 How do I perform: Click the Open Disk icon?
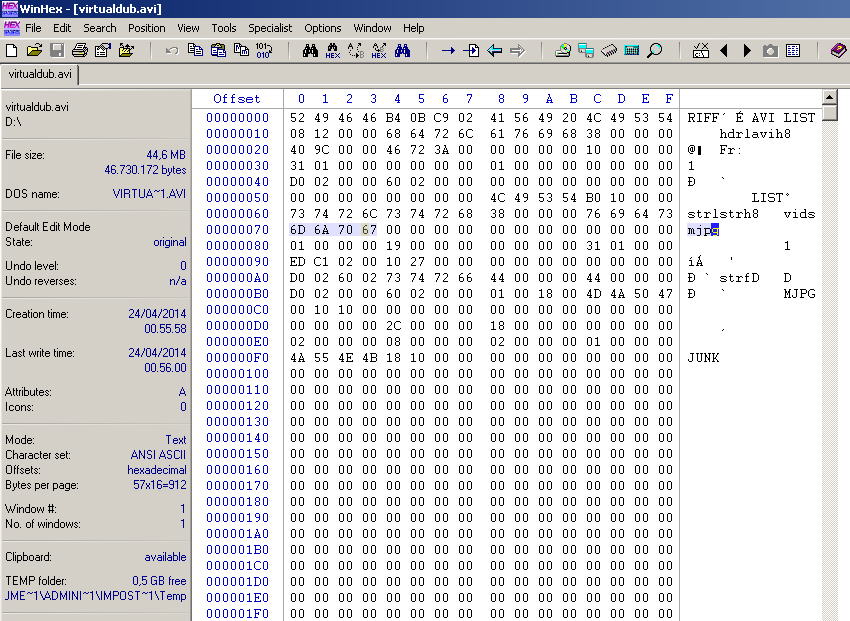click(563, 51)
